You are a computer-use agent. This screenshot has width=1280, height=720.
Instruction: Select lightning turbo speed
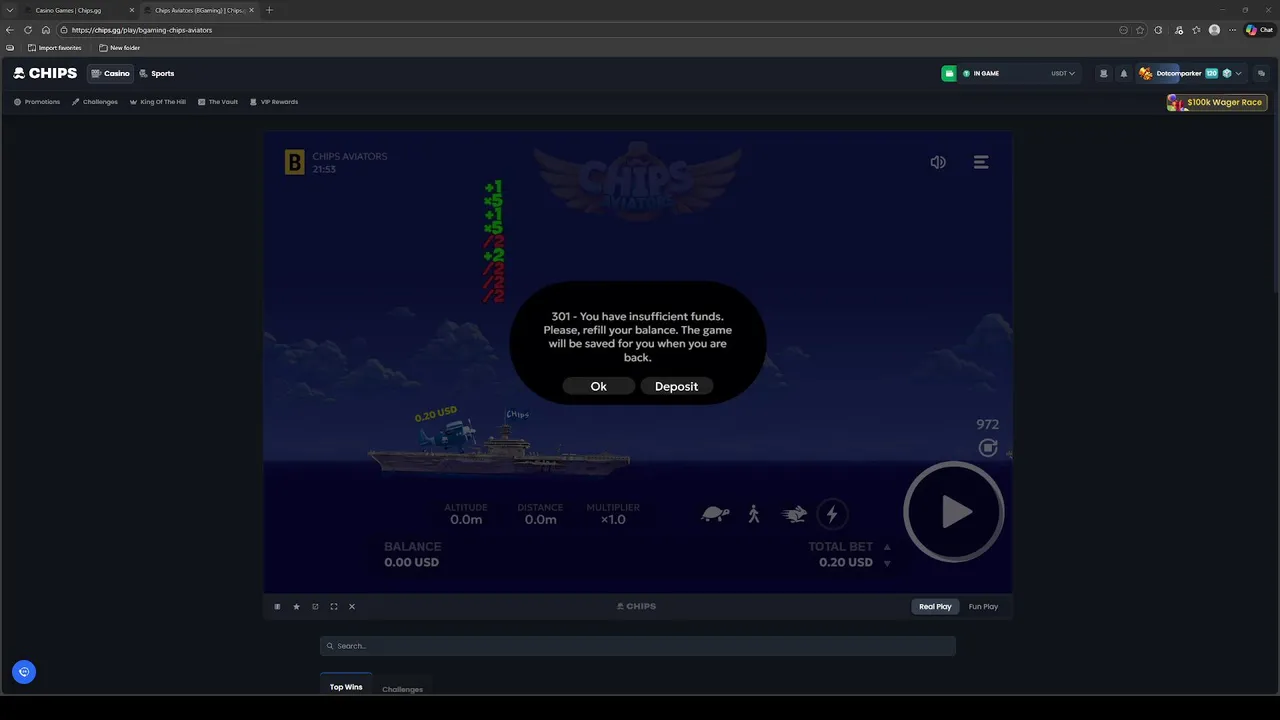[x=831, y=514]
